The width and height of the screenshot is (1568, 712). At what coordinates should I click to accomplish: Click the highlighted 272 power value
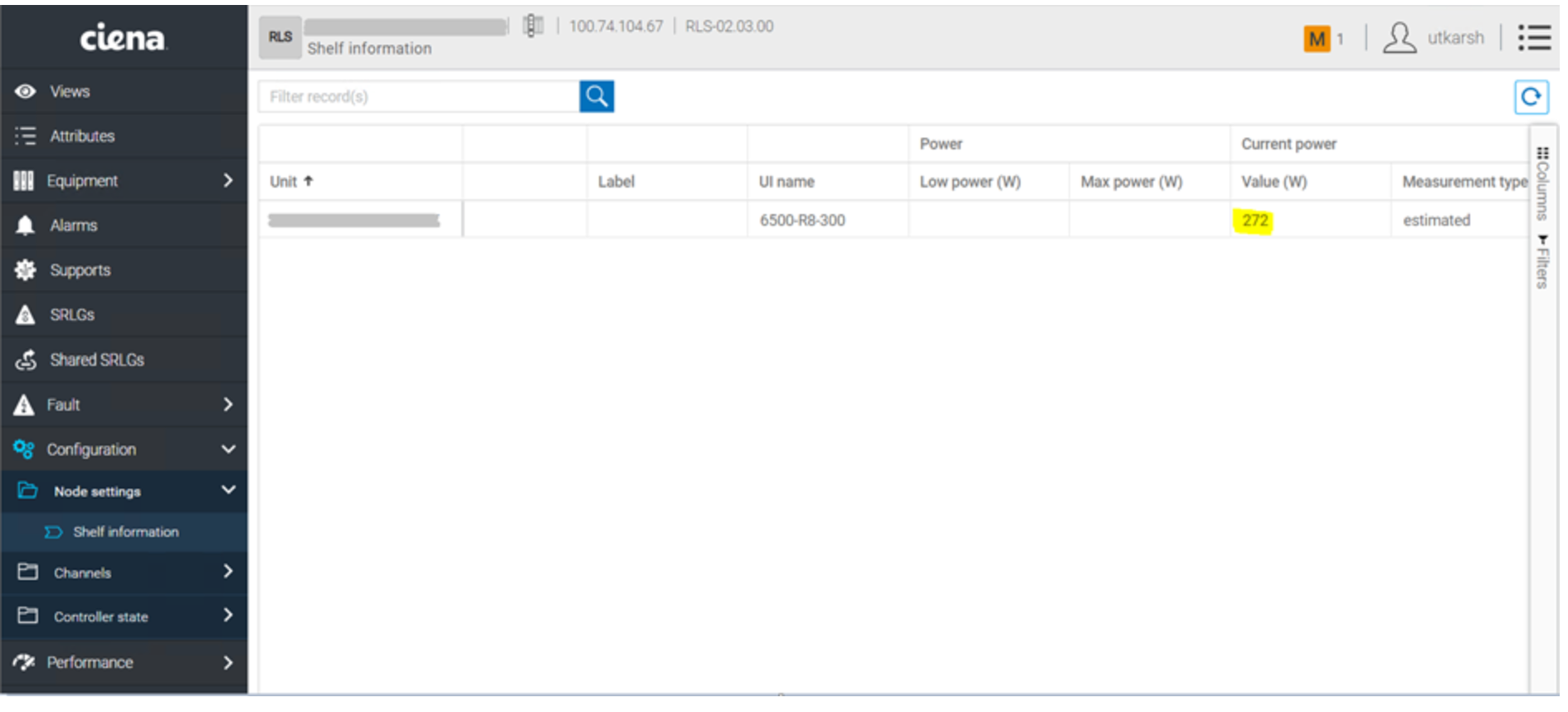1254,220
